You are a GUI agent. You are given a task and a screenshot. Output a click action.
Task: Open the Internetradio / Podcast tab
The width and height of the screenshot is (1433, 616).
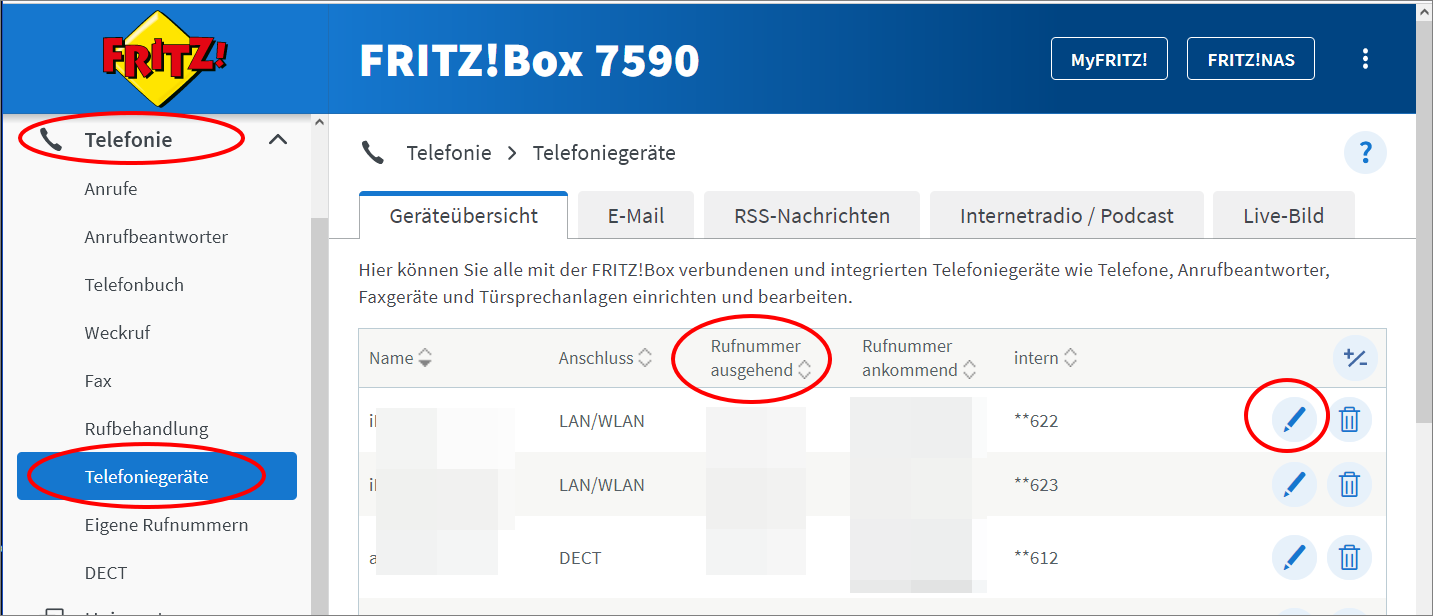point(1067,216)
